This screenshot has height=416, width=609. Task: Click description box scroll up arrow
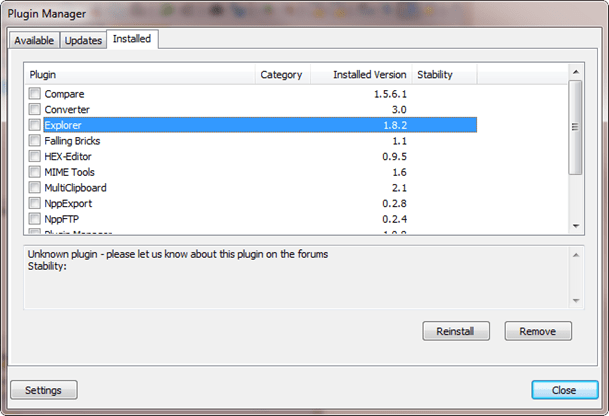tap(576, 255)
